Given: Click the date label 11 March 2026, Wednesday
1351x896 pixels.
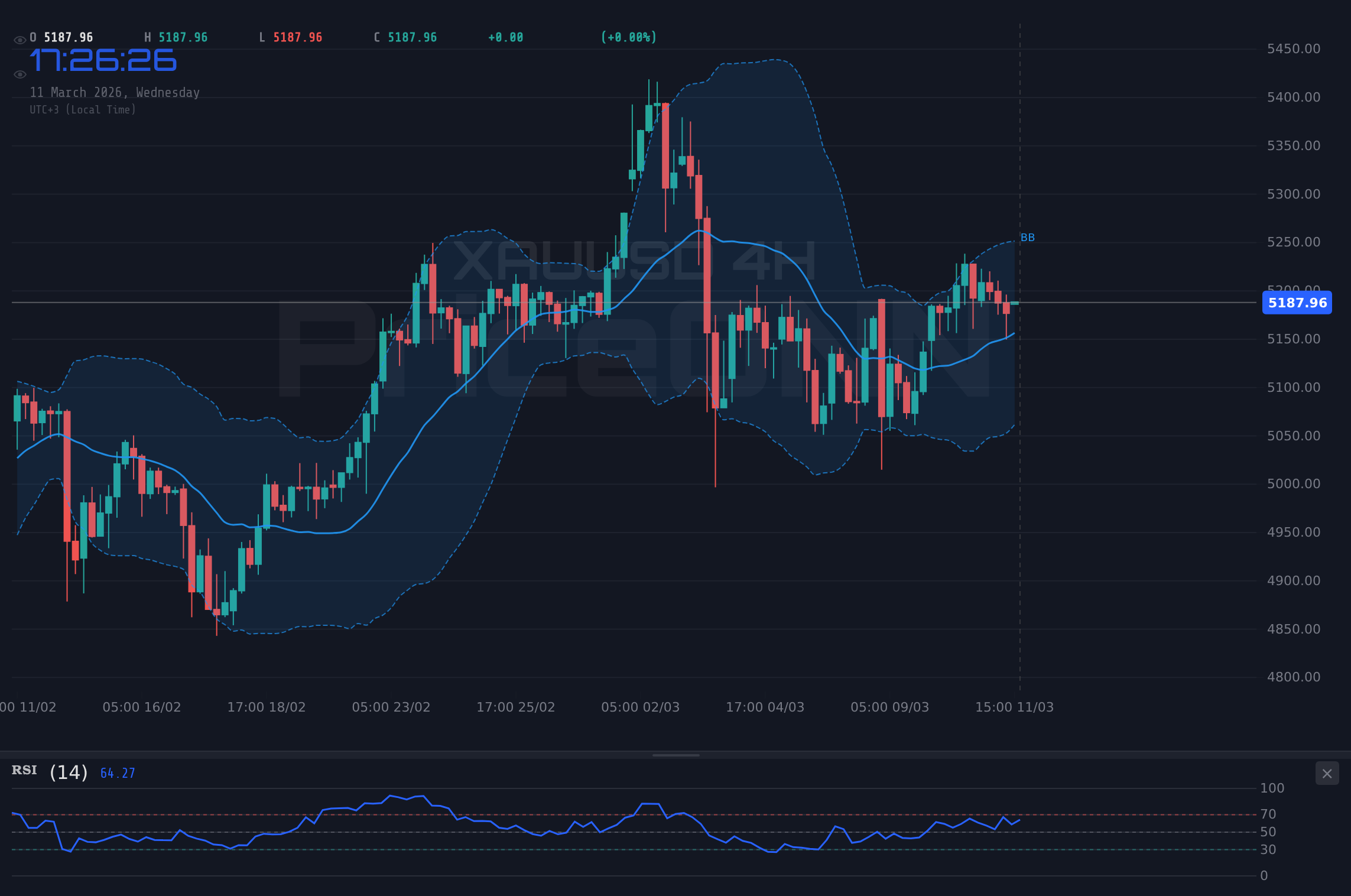Looking at the screenshot, I should (x=115, y=92).
